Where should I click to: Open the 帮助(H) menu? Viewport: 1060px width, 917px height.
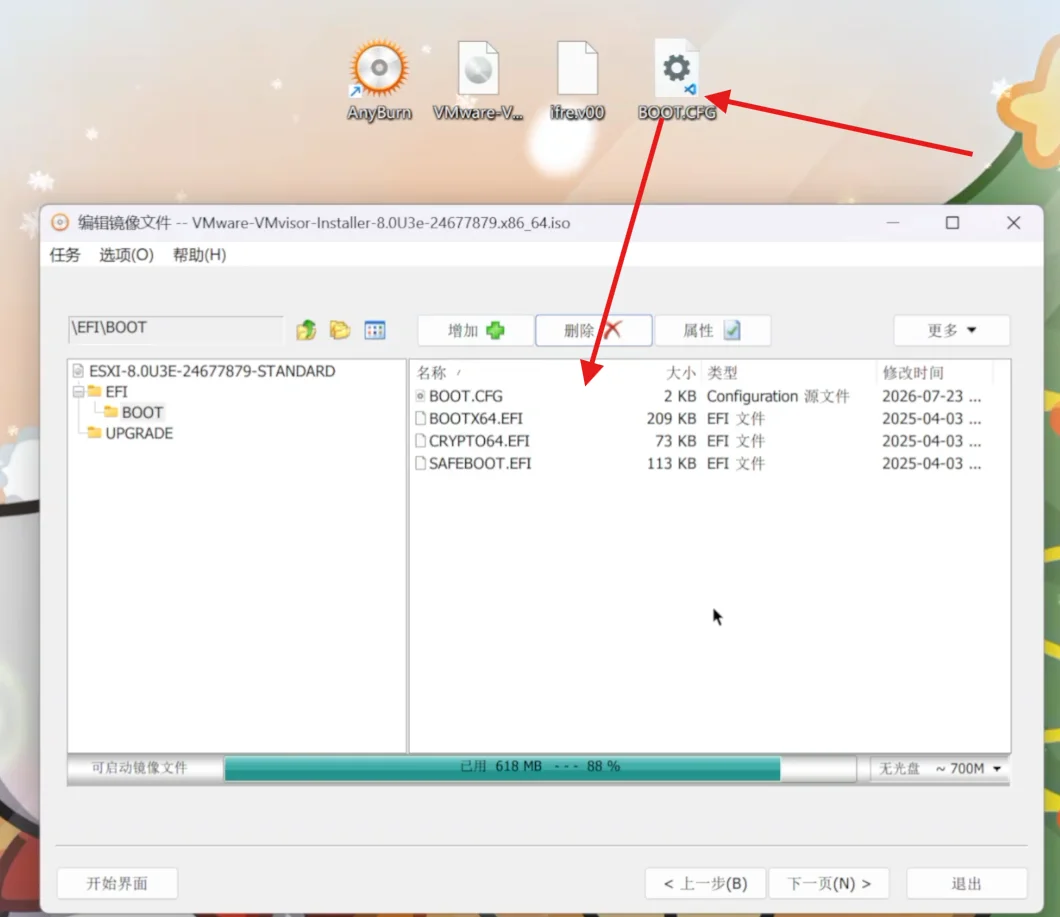pos(199,255)
